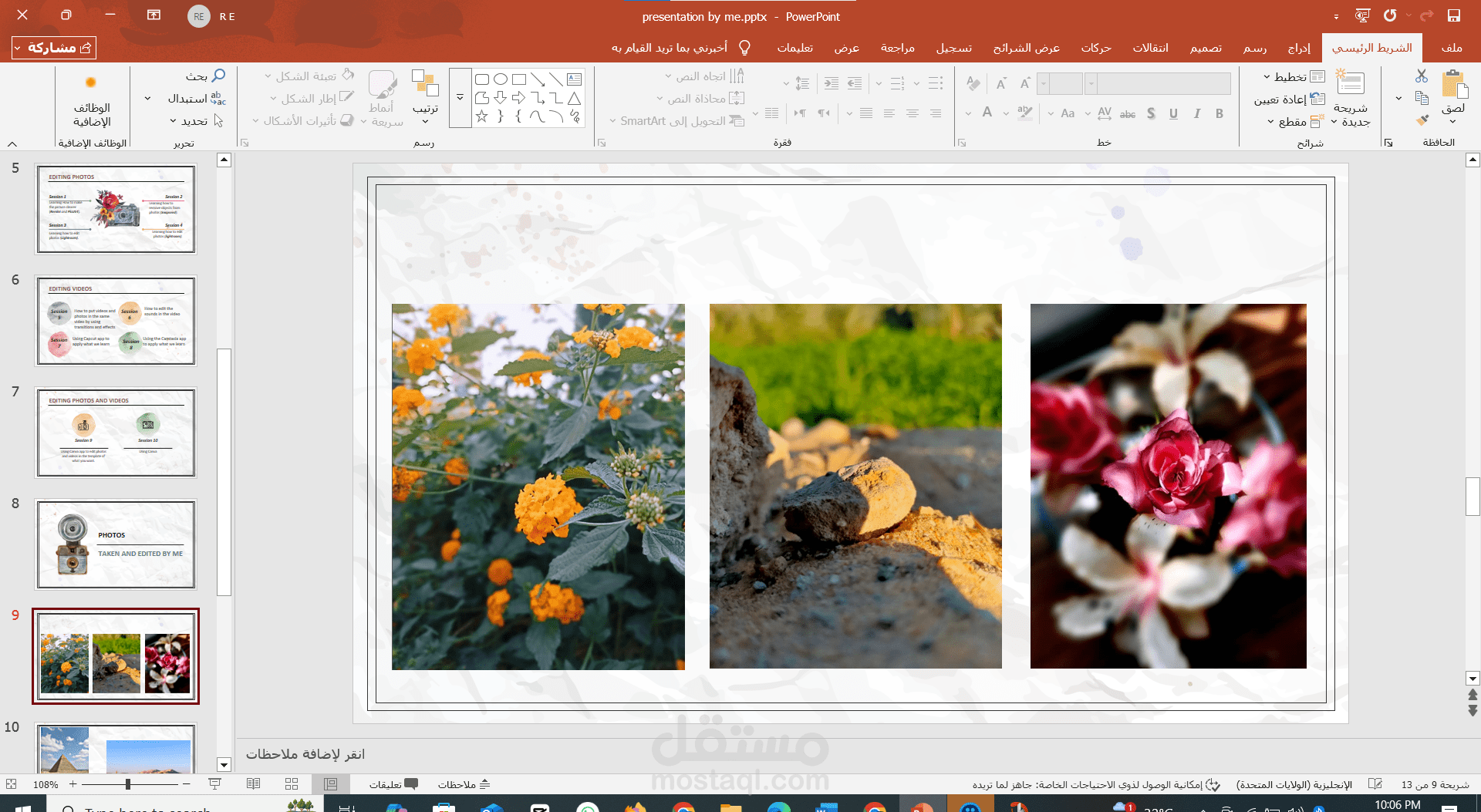
Task: Click the right-to-left text direction icon
Action: (x=824, y=113)
